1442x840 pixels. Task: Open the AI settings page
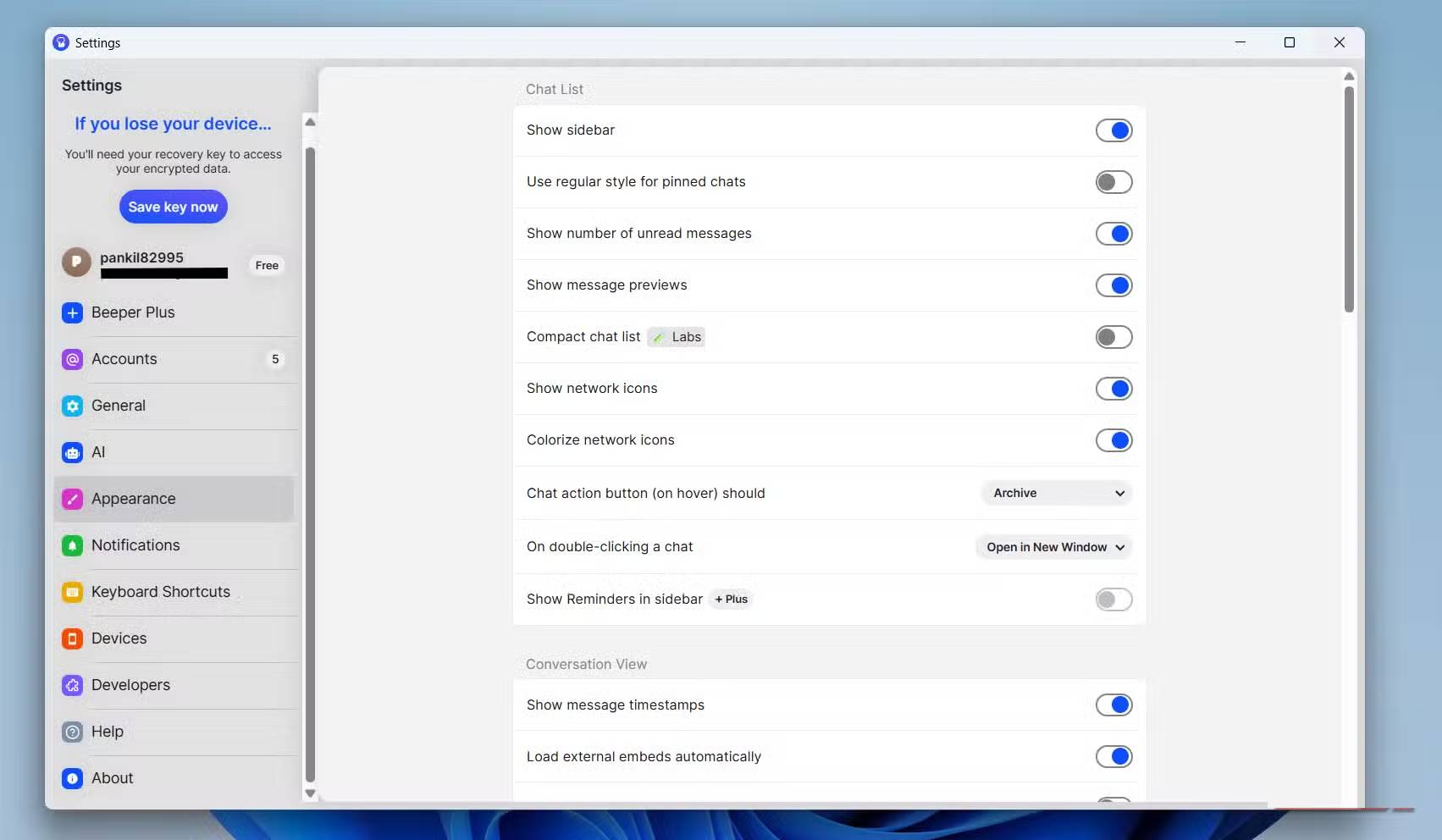(x=98, y=452)
